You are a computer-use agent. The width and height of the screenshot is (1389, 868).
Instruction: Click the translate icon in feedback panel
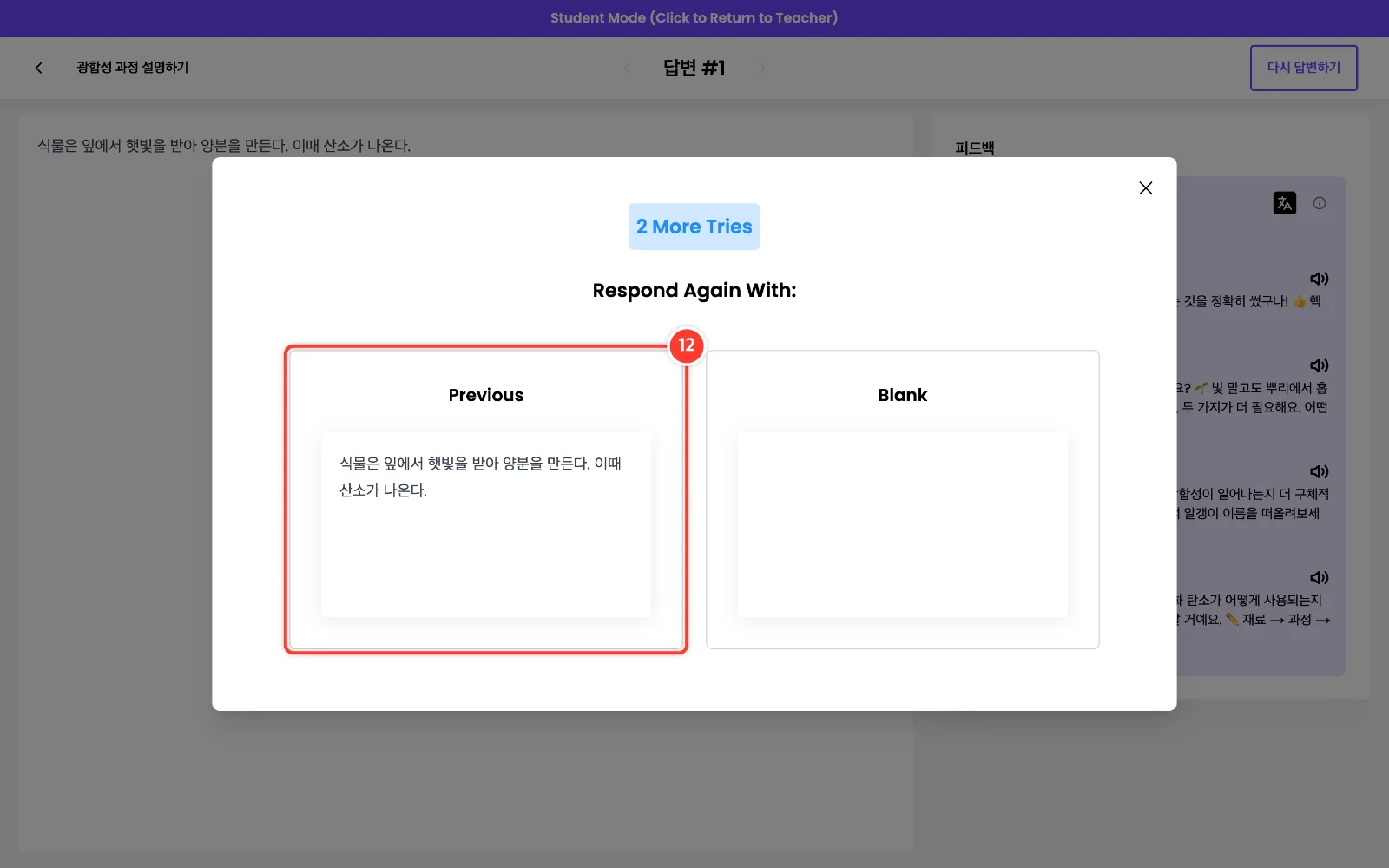coord(1285,203)
